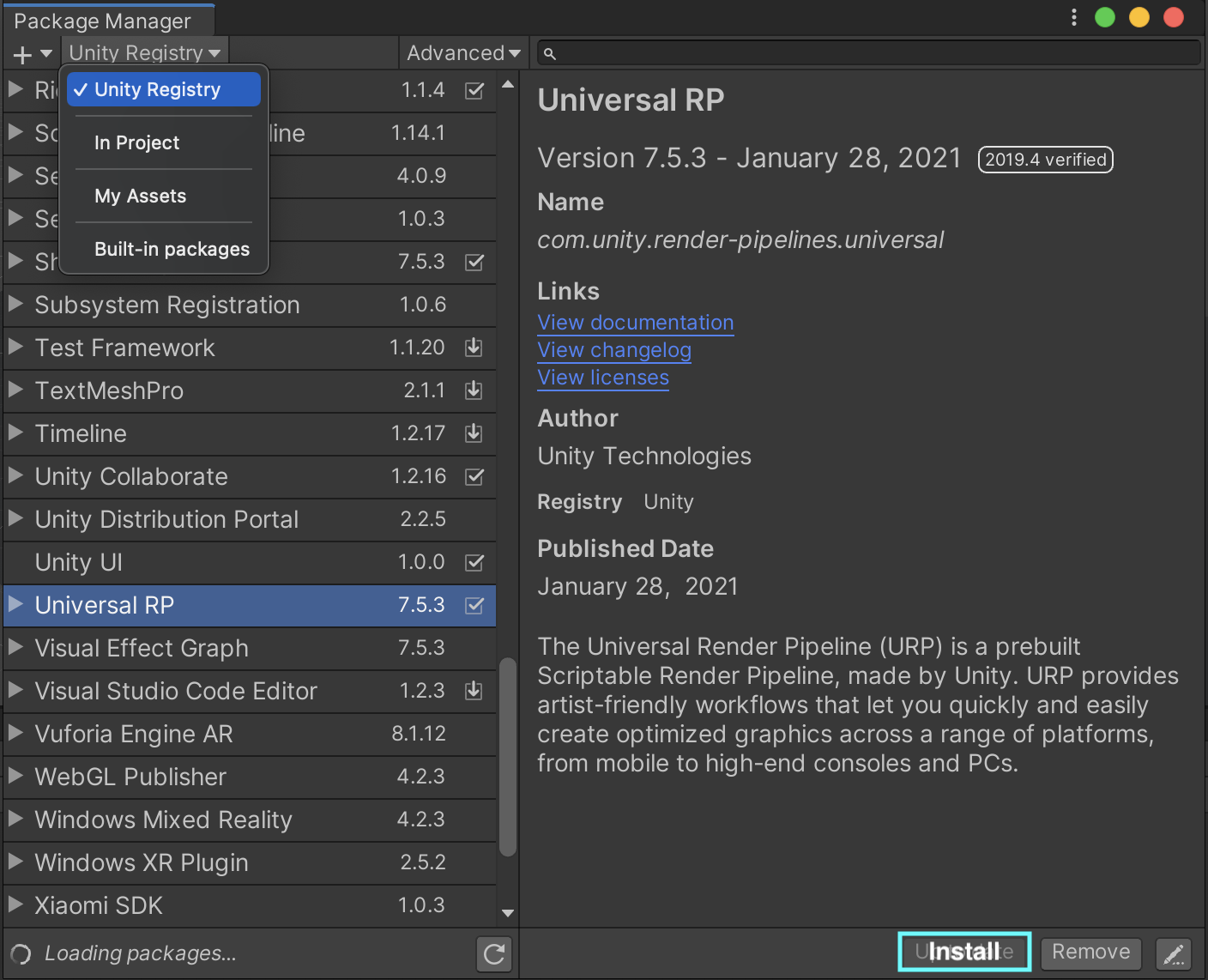The image size is (1208, 980).
Task: Click the installed checkmark for Unity Collaborate
Action: (x=474, y=476)
